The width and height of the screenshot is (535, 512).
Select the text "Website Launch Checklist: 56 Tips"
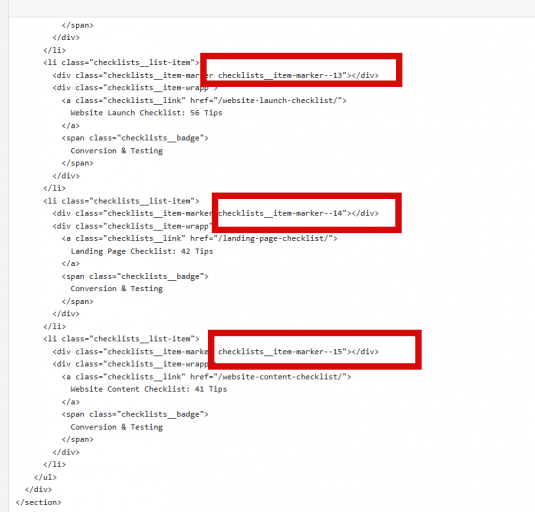click(x=146, y=113)
